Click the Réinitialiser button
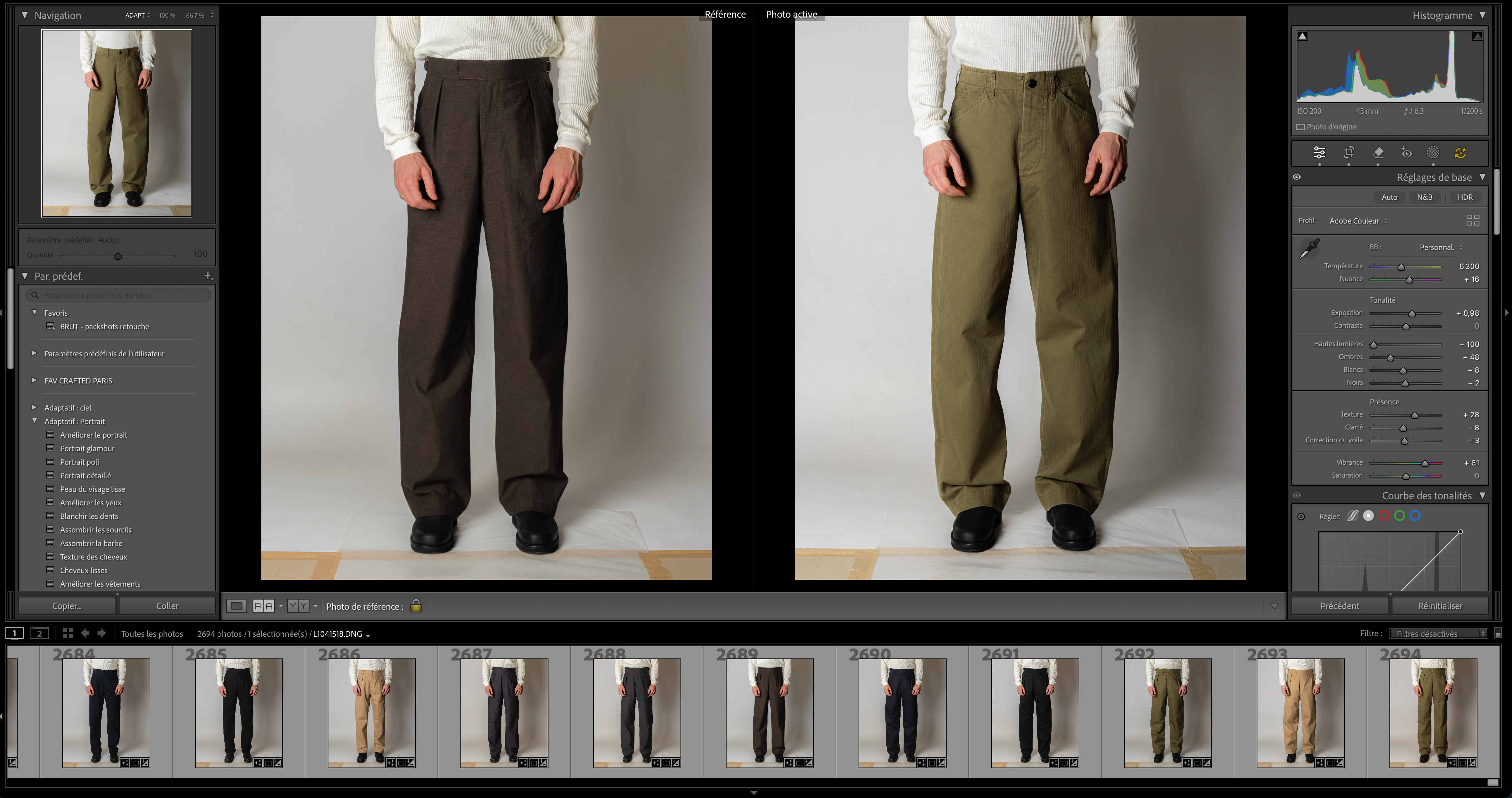 click(x=1440, y=606)
